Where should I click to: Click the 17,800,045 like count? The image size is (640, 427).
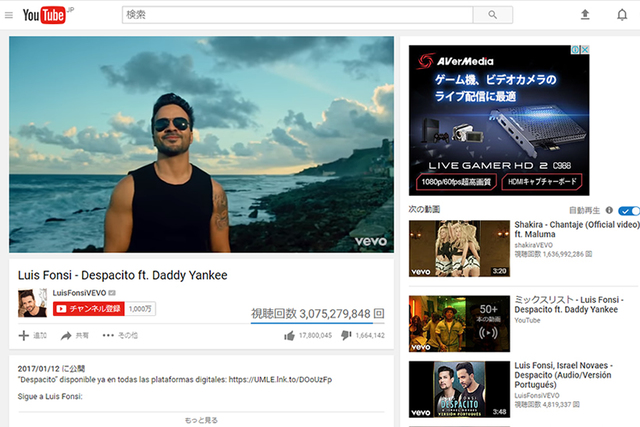coord(315,336)
